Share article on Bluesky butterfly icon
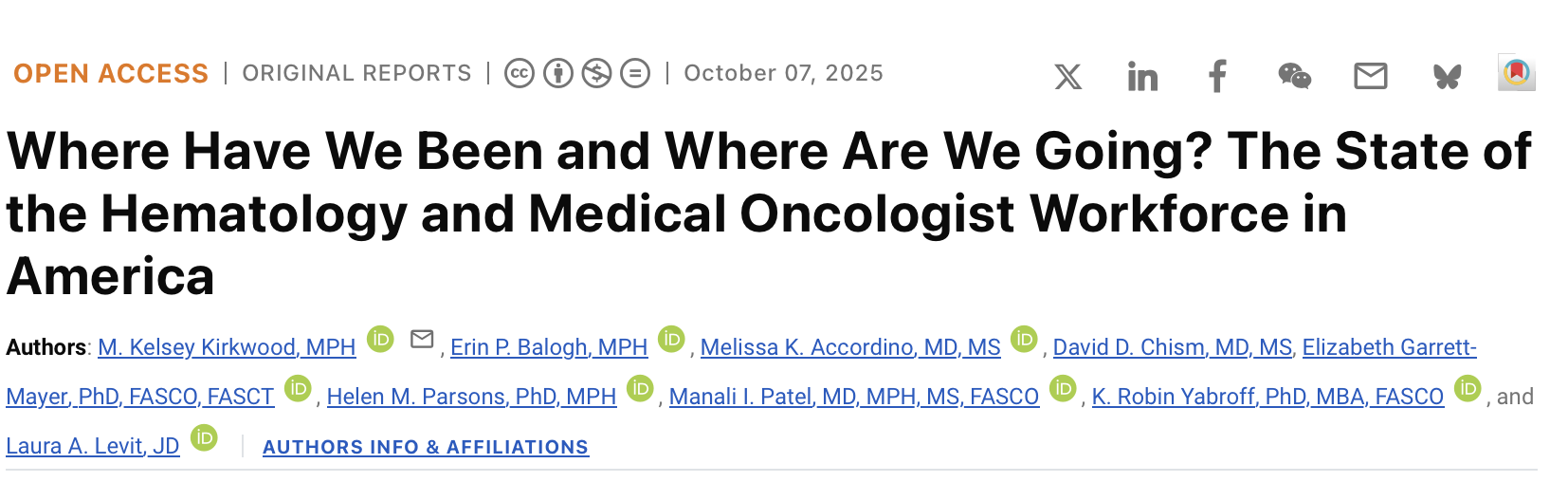 [x=1447, y=76]
